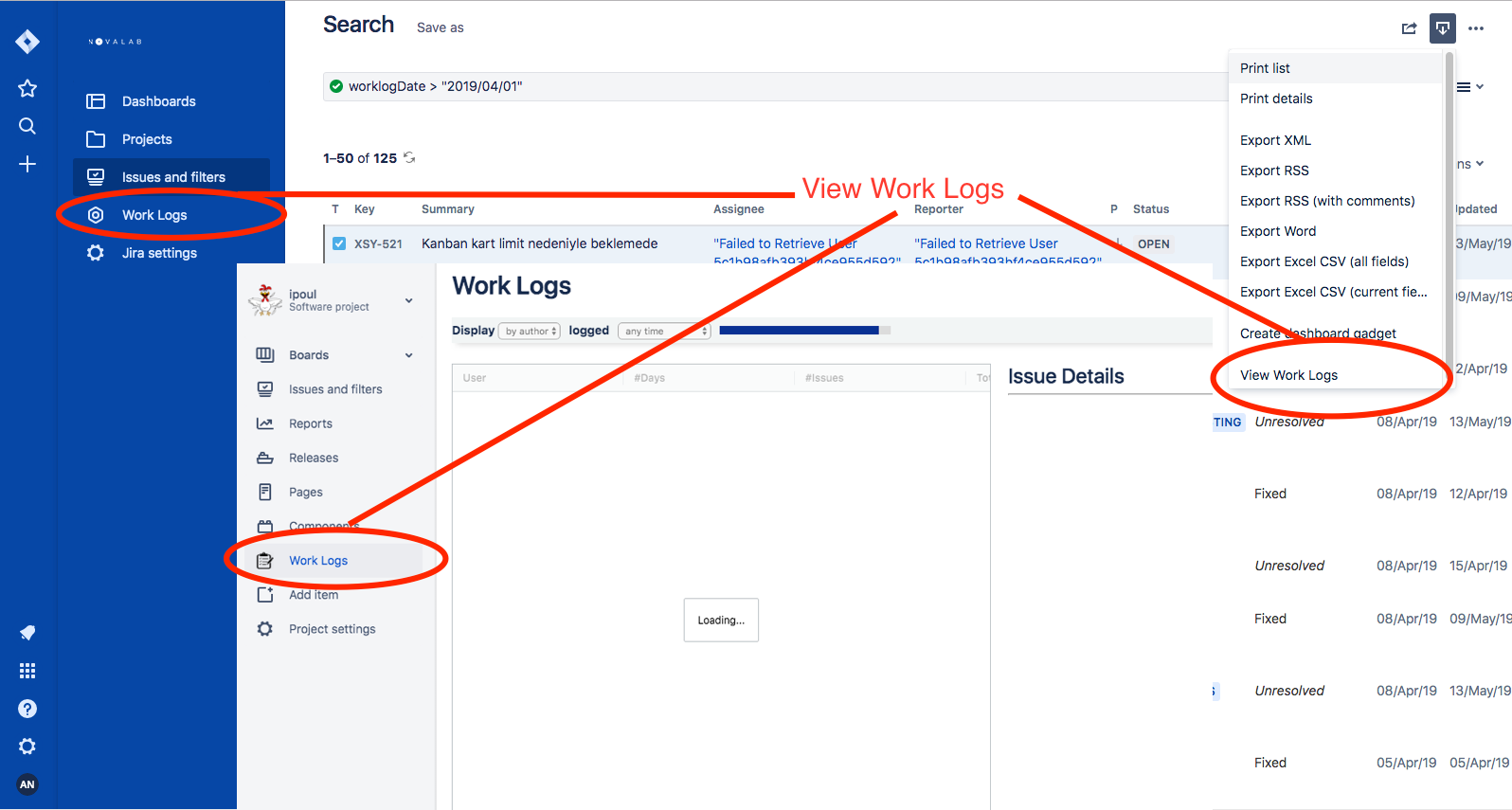Click the Reports chart icon
This screenshot has height=810, width=1512.
[265, 423]
